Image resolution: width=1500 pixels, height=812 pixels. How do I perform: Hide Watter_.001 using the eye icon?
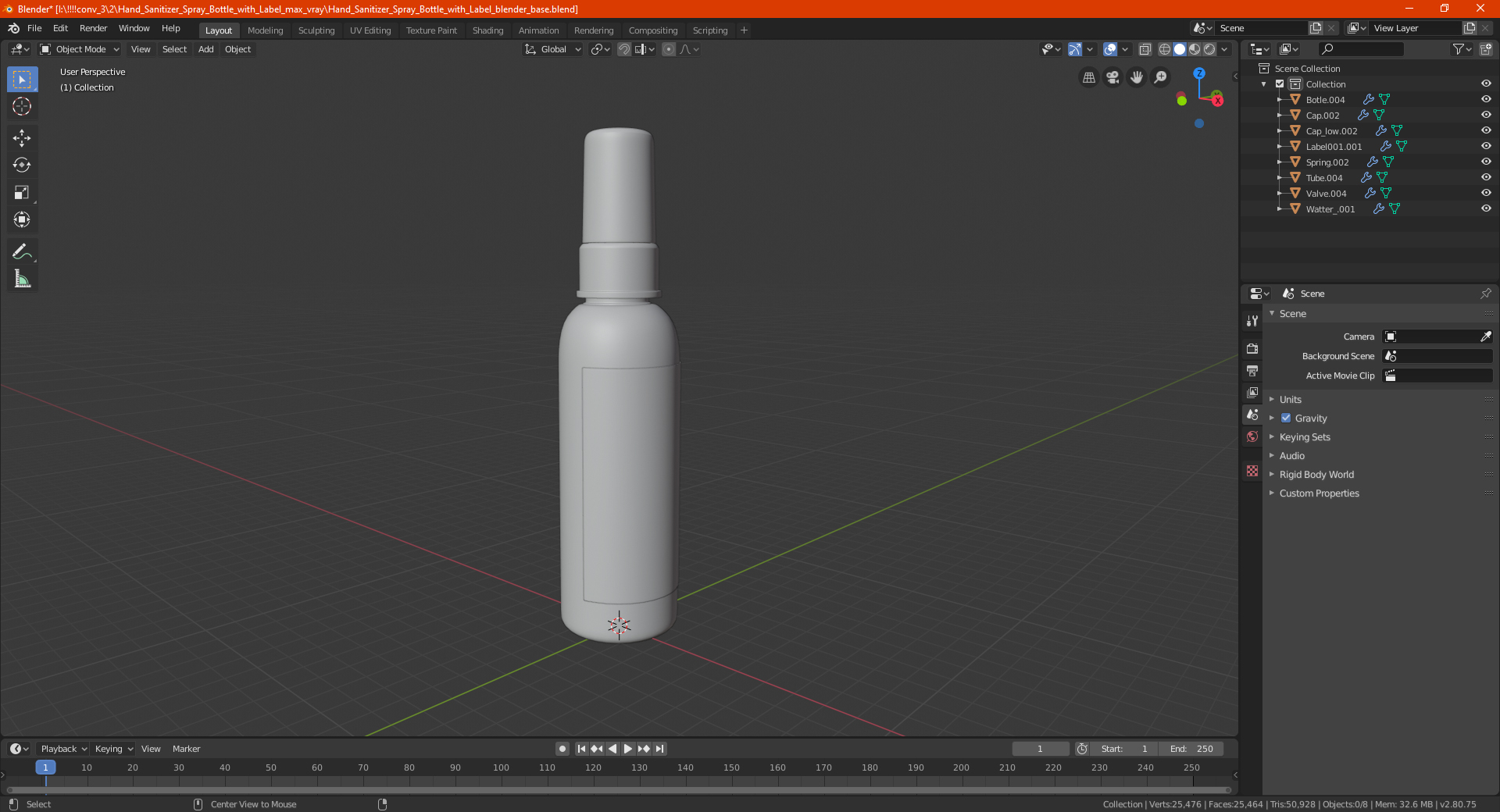coord(1486,209)
